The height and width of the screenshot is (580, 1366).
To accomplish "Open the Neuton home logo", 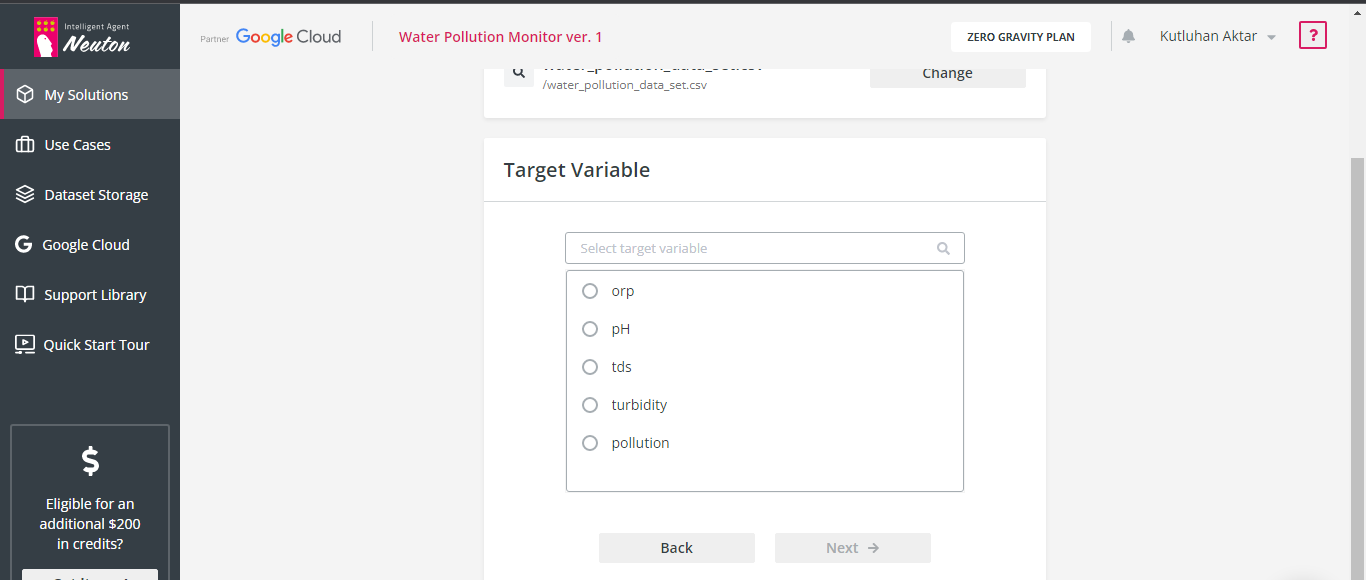I will pyautogui.click(x=90, y=36).
